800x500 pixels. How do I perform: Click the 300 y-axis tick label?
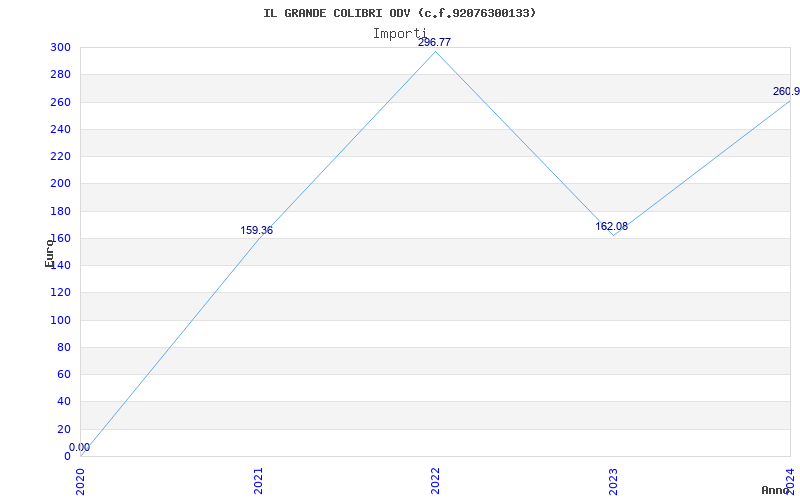coord(61,47)
